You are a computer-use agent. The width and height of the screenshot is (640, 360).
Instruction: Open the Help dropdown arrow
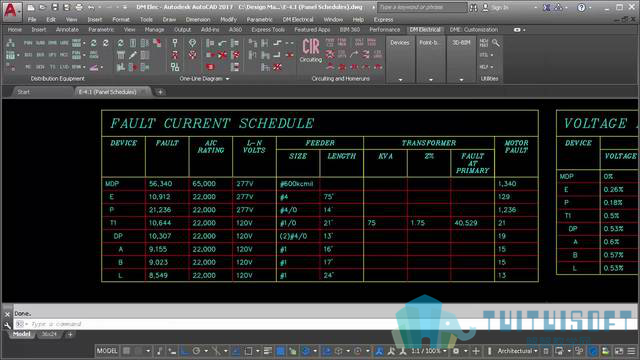click(590, 7)
